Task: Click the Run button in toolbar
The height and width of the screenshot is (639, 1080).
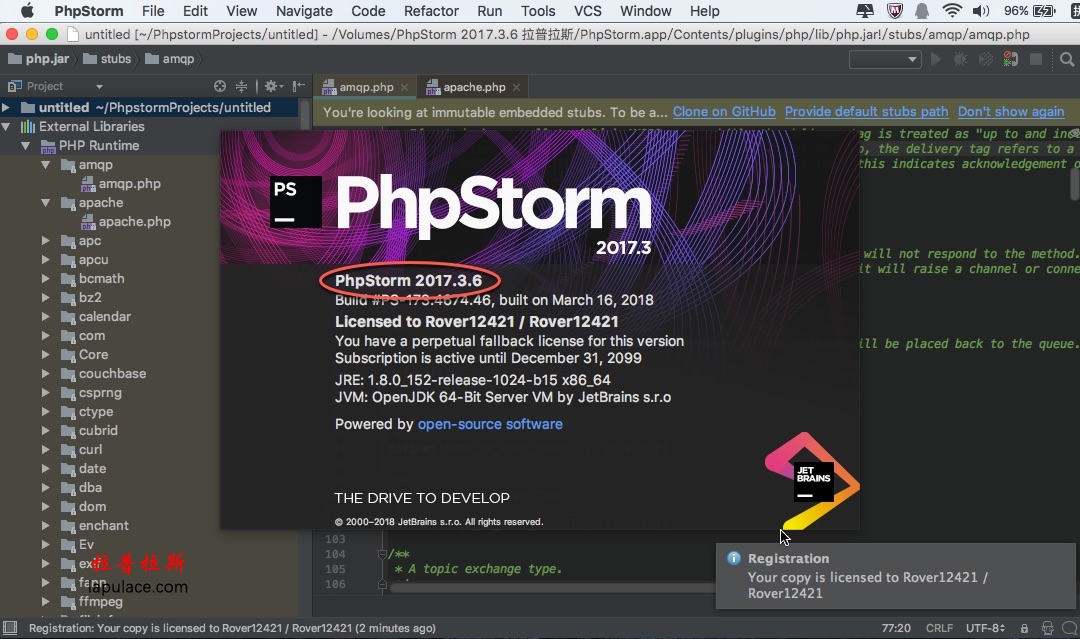Action: pyautogui.click(x=936, y=59)
